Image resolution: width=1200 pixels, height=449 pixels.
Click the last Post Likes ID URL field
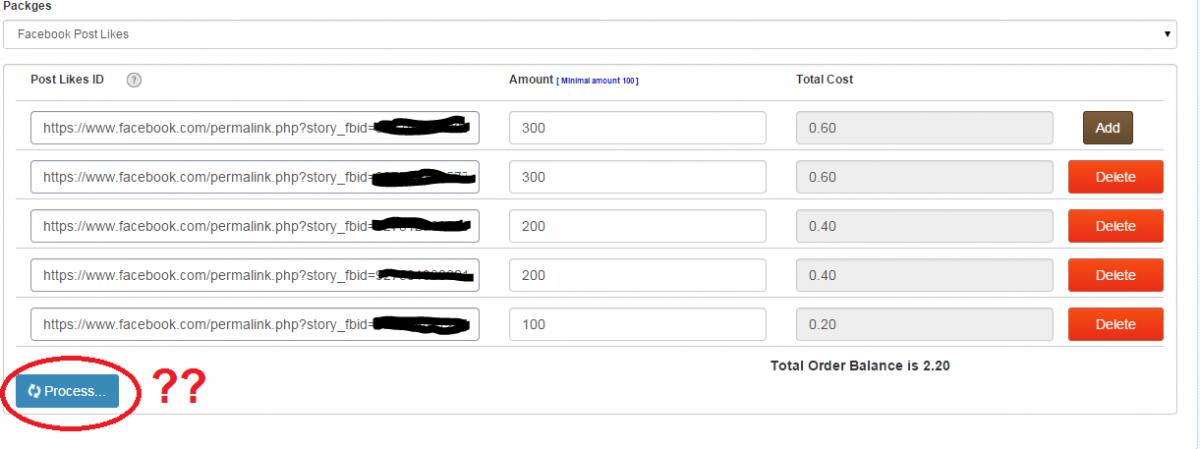tap(255, 324)
